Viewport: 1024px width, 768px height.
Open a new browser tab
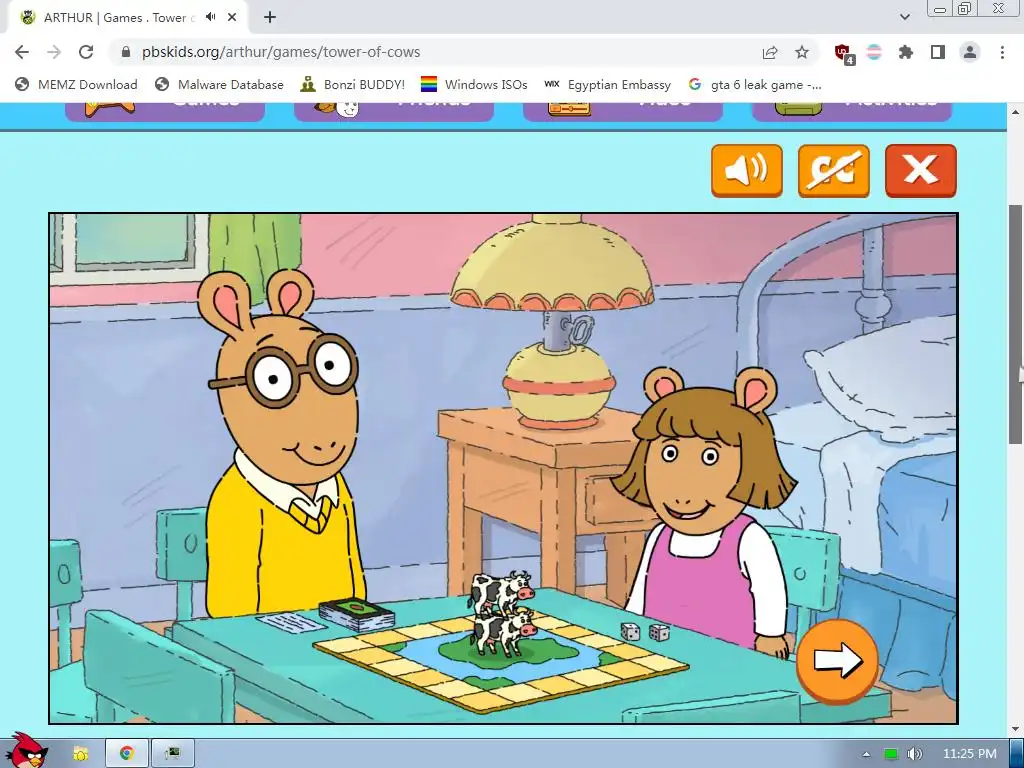click(270, 18)
